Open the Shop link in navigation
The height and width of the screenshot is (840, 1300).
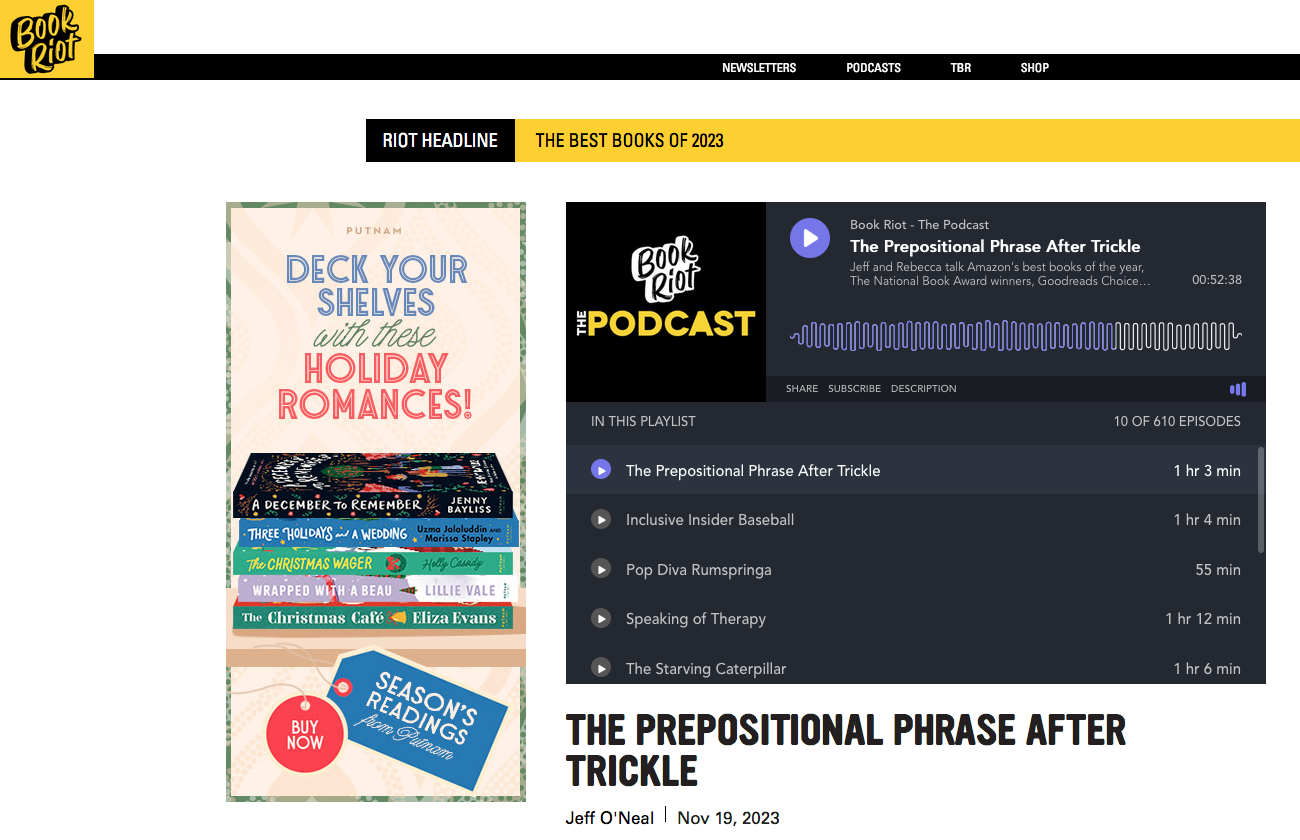click(1034, 68)
